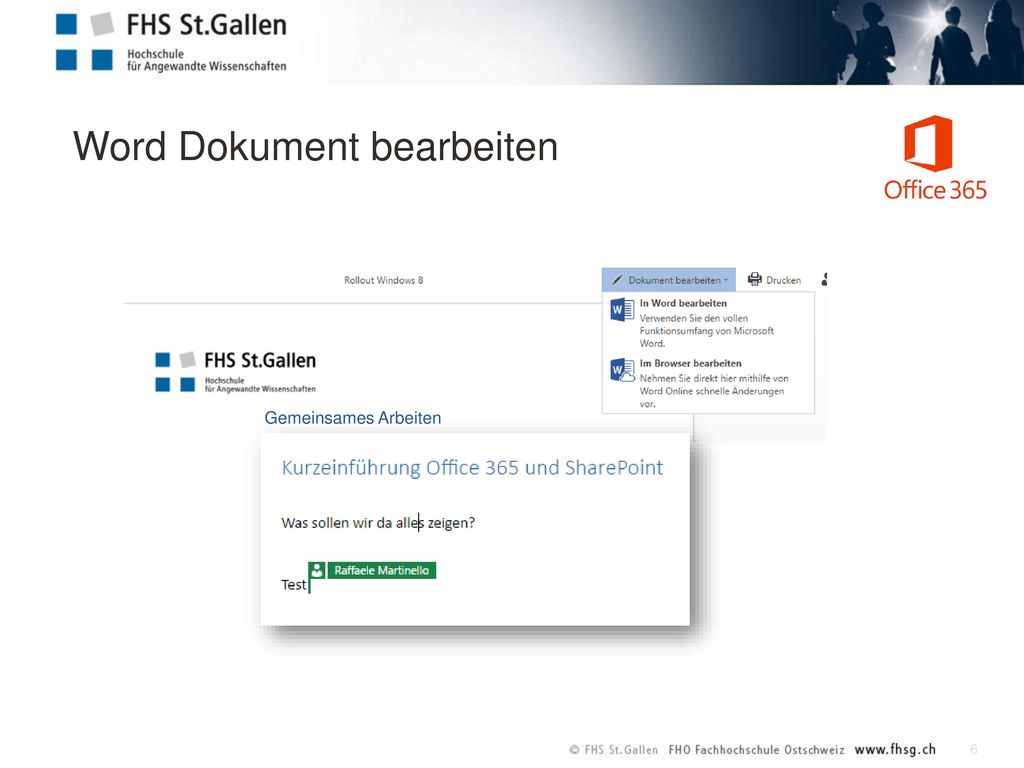Click the partially visible share icon beside Drucken
The image size is (1024, 768).
tap(824, 280)
